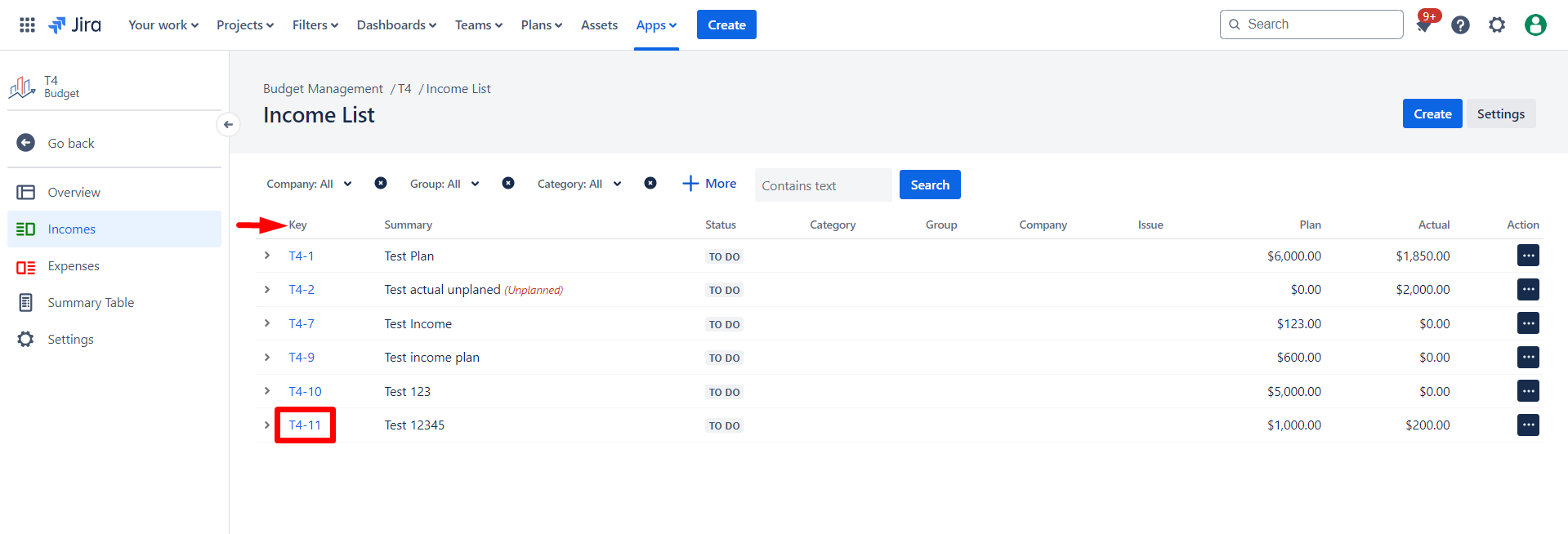Image resolution: width=1568 pixels, height=534 pixels.
Task: Click the $6,000.00 plan value
Action: pyautogui.click(x=1294, y=256)
